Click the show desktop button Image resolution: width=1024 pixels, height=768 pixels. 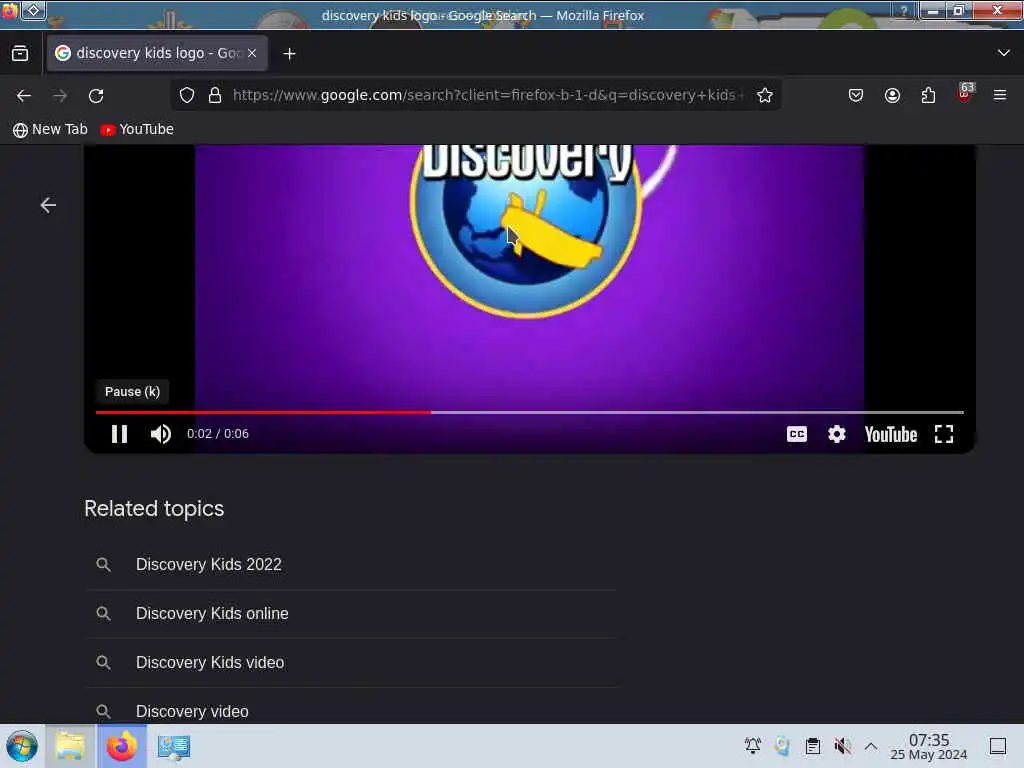pos(998,746)
